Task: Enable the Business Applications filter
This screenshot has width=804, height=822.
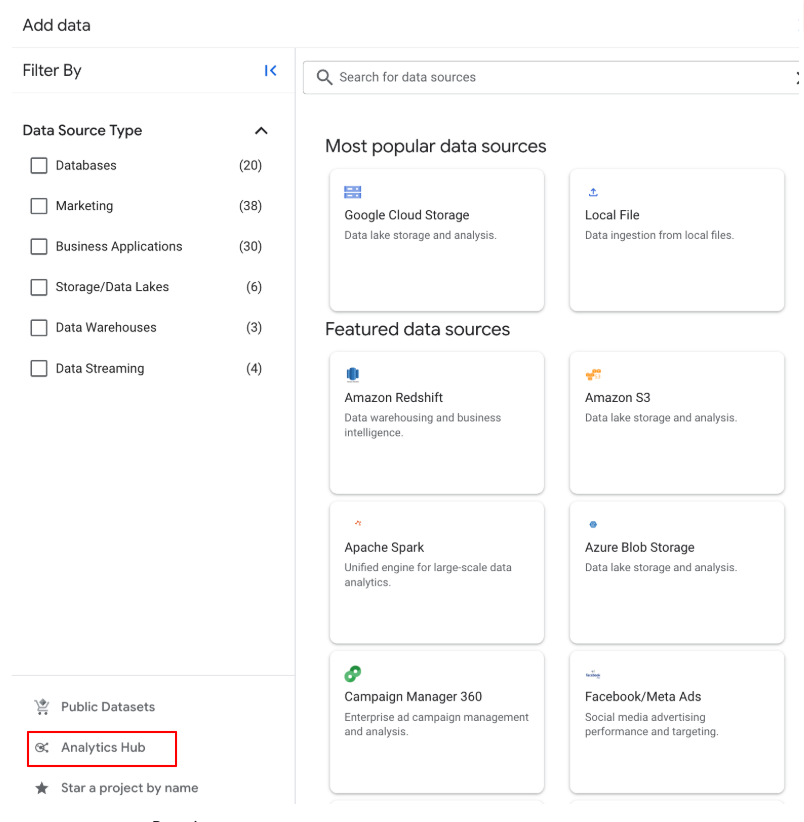Action: click(x=39, y=246)
